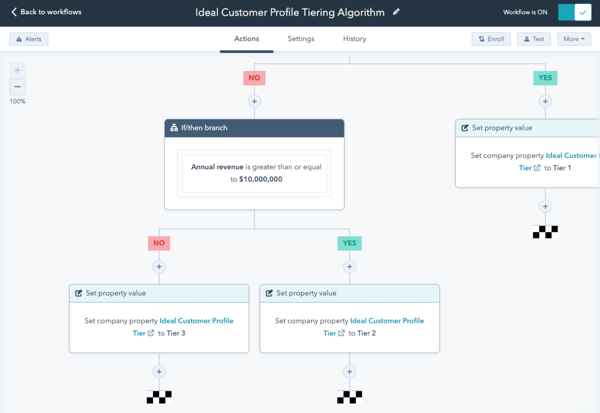Open the More dropdown menu
Screen dimensions: 600x413
coord(572,39)
